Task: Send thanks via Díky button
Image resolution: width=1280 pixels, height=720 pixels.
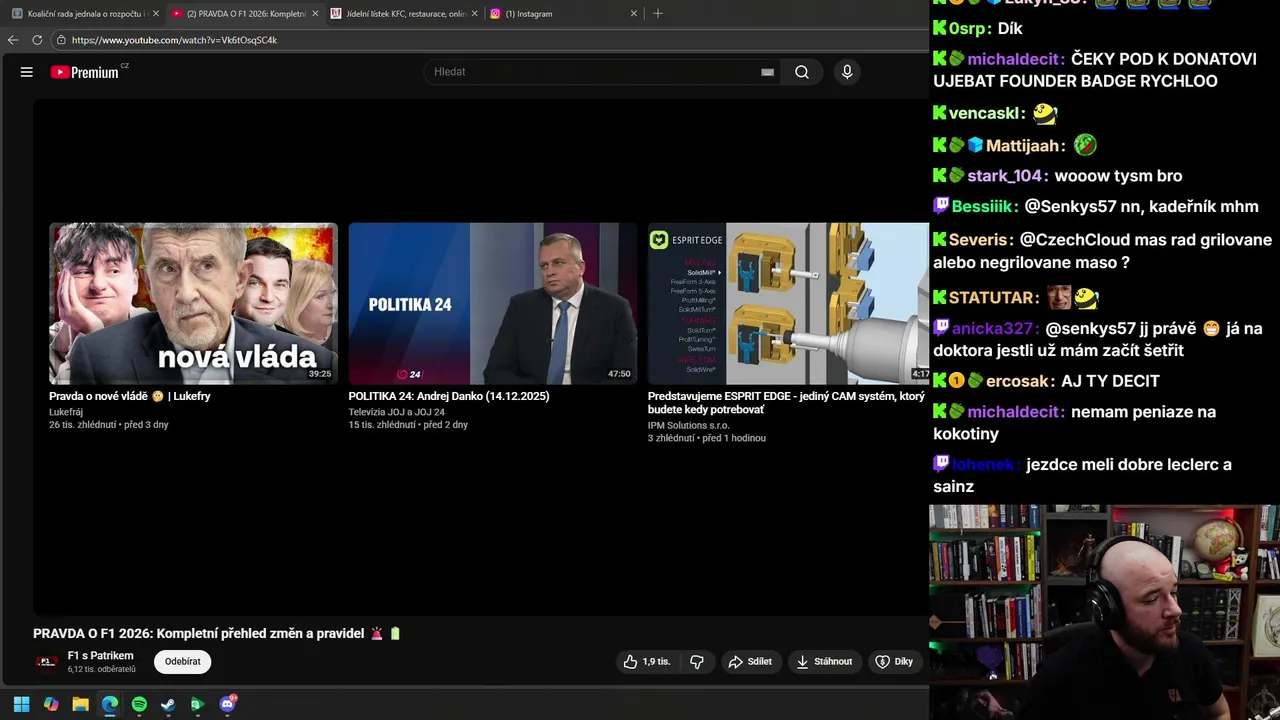Action: point(894,661)
